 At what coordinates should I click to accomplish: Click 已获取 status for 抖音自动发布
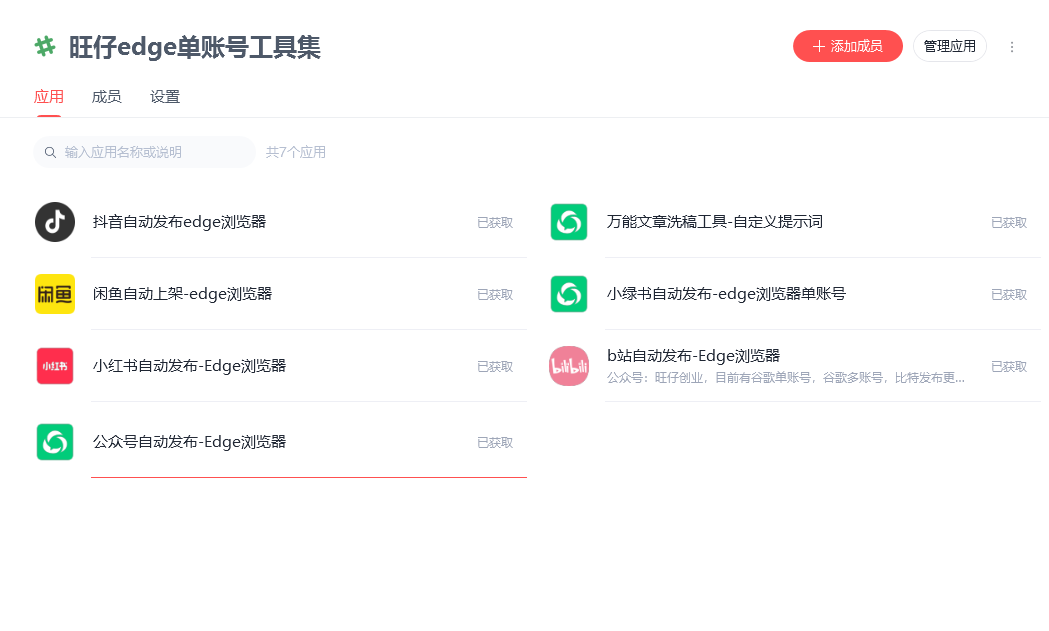495,223
